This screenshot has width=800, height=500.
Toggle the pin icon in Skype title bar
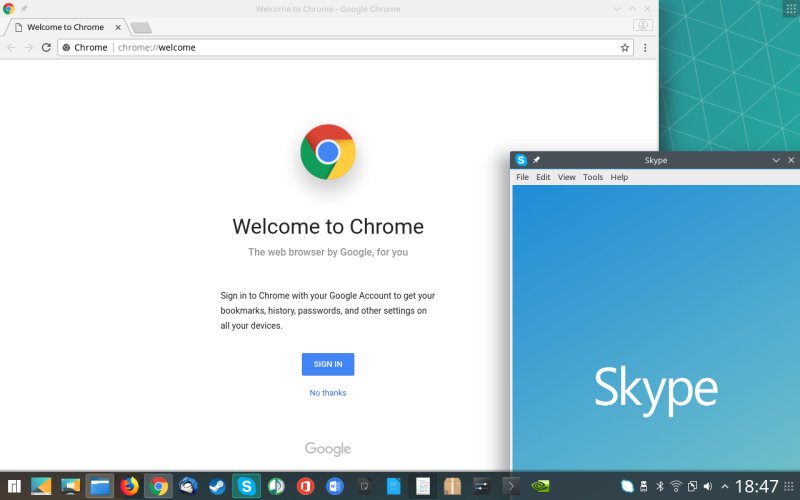pos(536,160)
